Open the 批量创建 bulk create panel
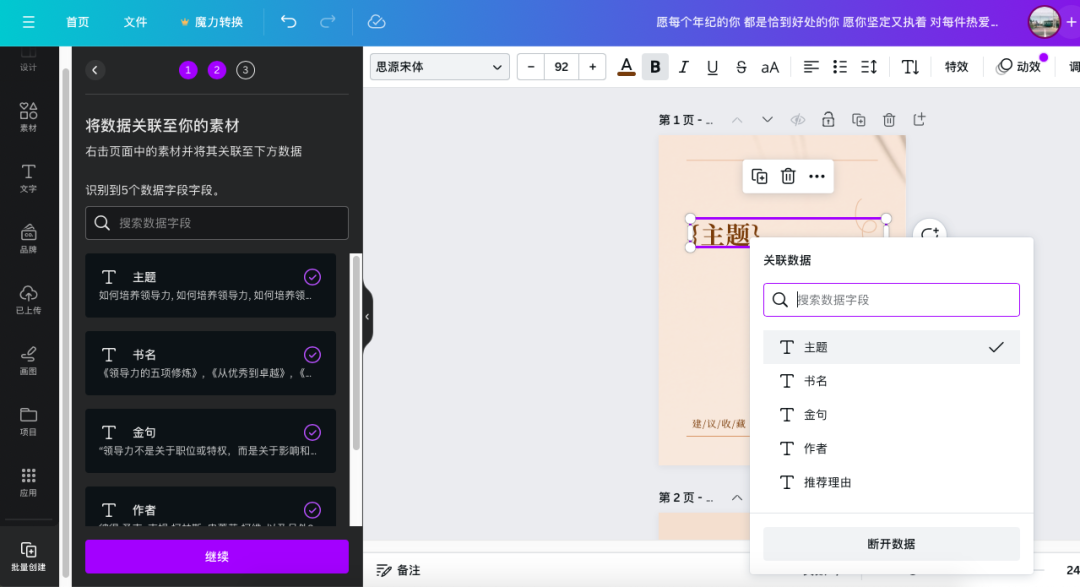 [28, 556]
